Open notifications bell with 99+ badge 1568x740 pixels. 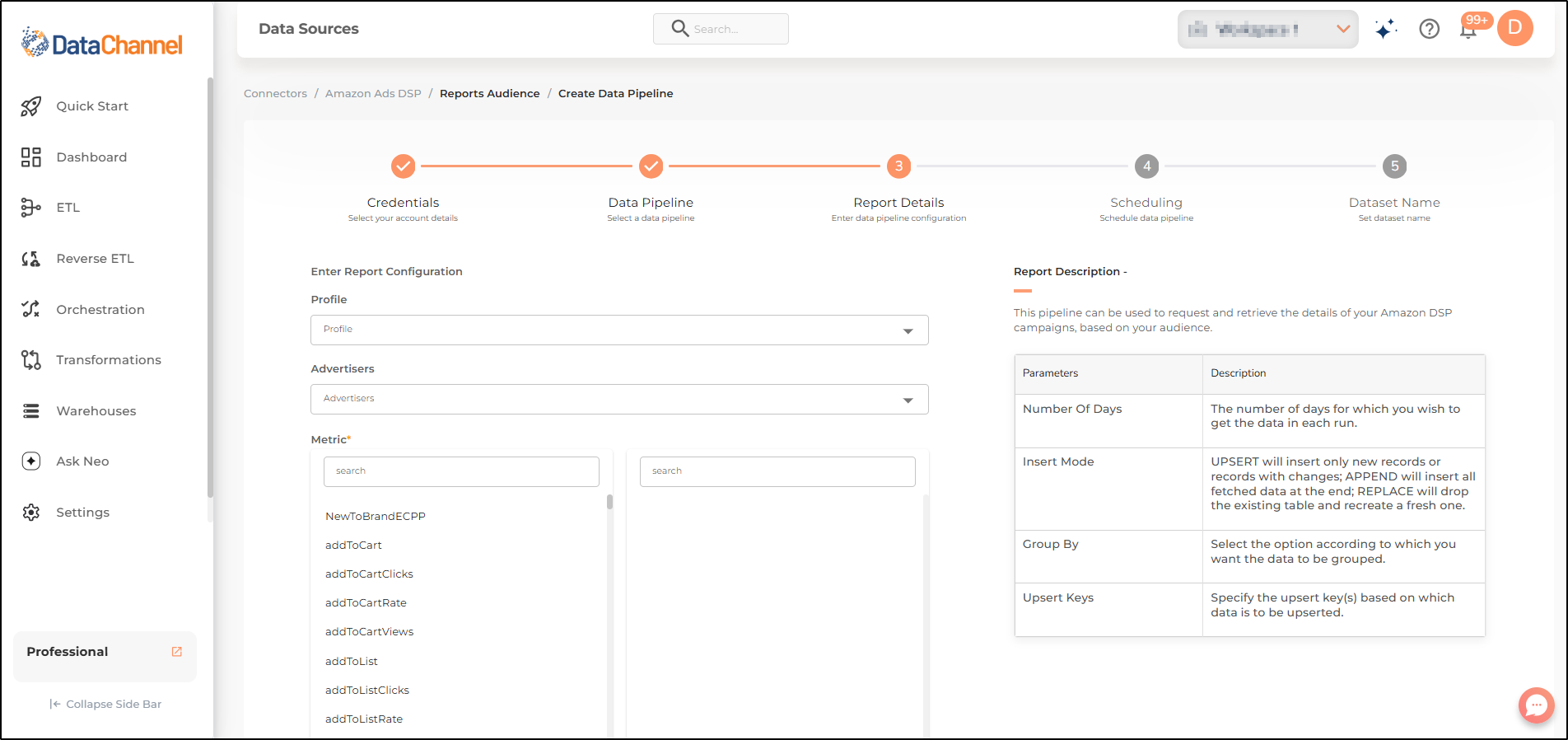pos(1468,30)
